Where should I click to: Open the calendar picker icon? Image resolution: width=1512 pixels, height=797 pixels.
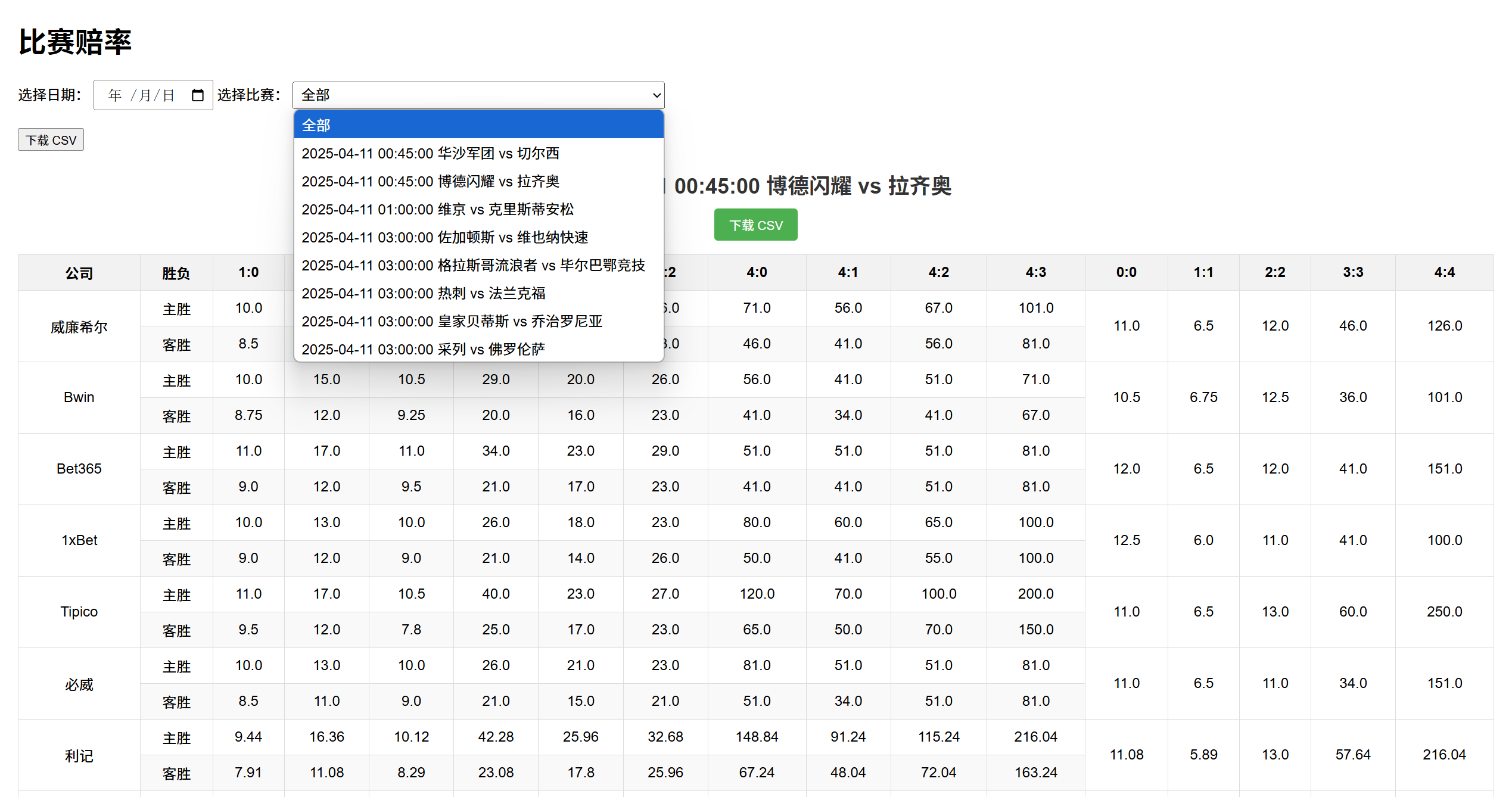[198, 95]
